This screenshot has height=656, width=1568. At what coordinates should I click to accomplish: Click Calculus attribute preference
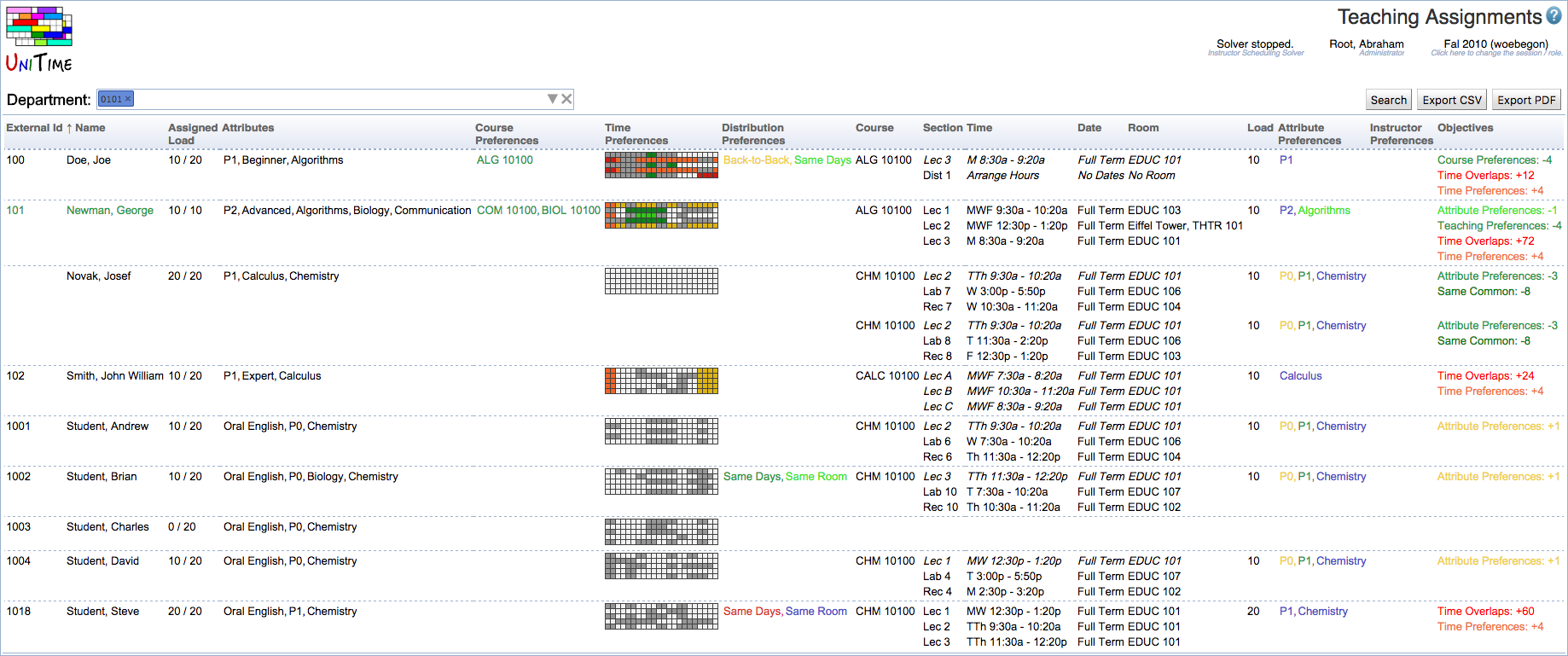pos(1300,375)
